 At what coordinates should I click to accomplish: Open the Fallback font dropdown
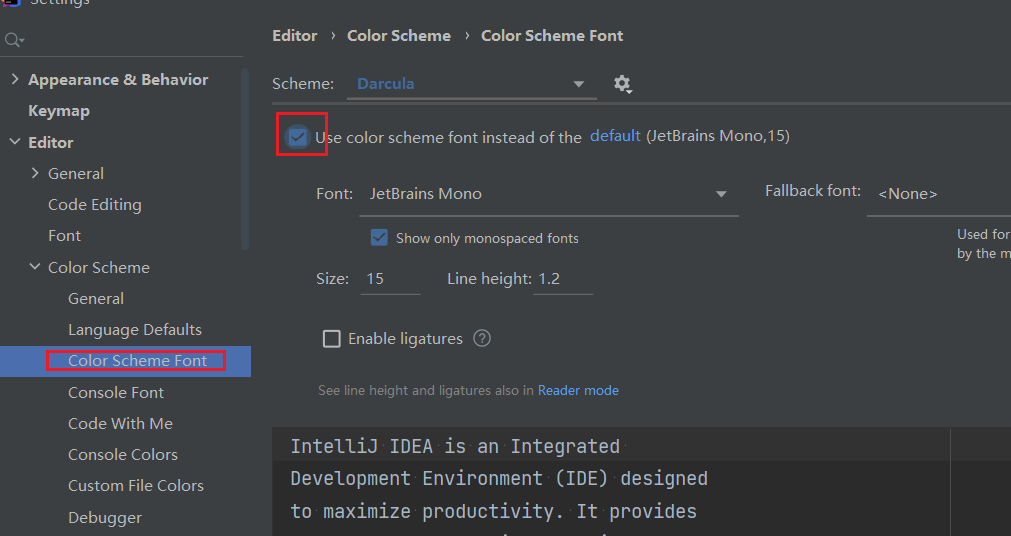click(939, 194)
